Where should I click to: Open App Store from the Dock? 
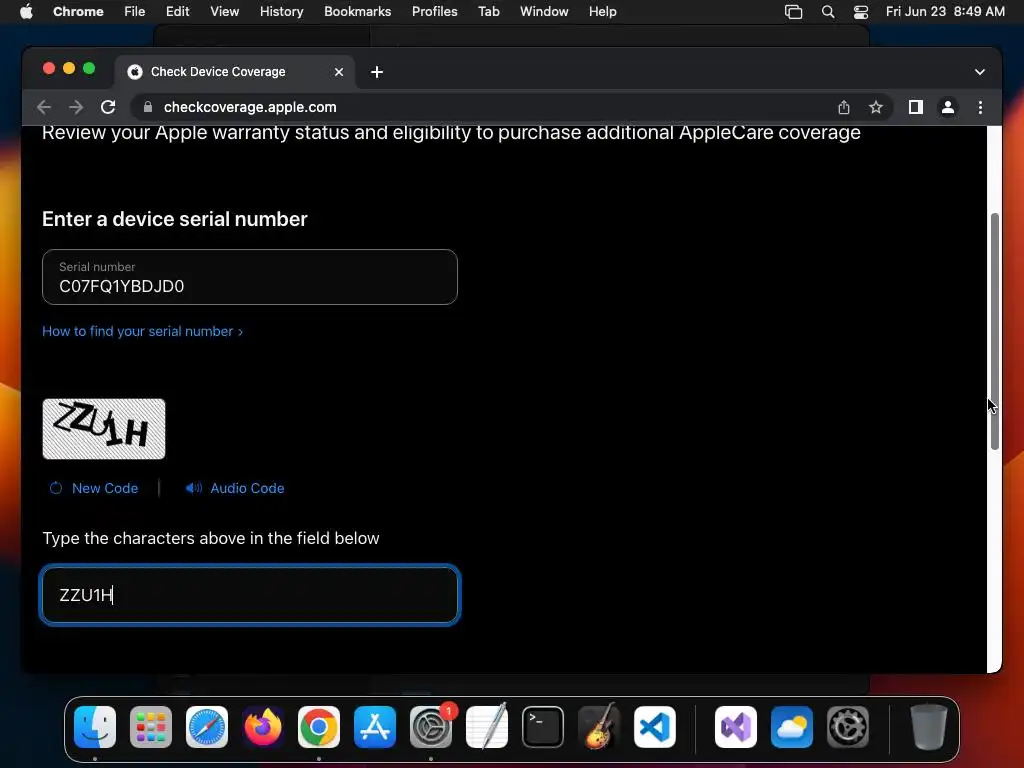coord(375,727)
